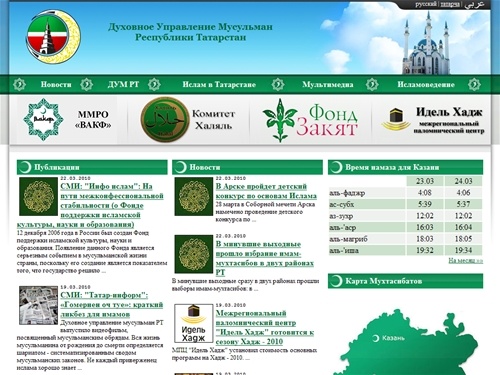Click thumbnail of имам-мухтасибов news item

[x=194, y=254]
